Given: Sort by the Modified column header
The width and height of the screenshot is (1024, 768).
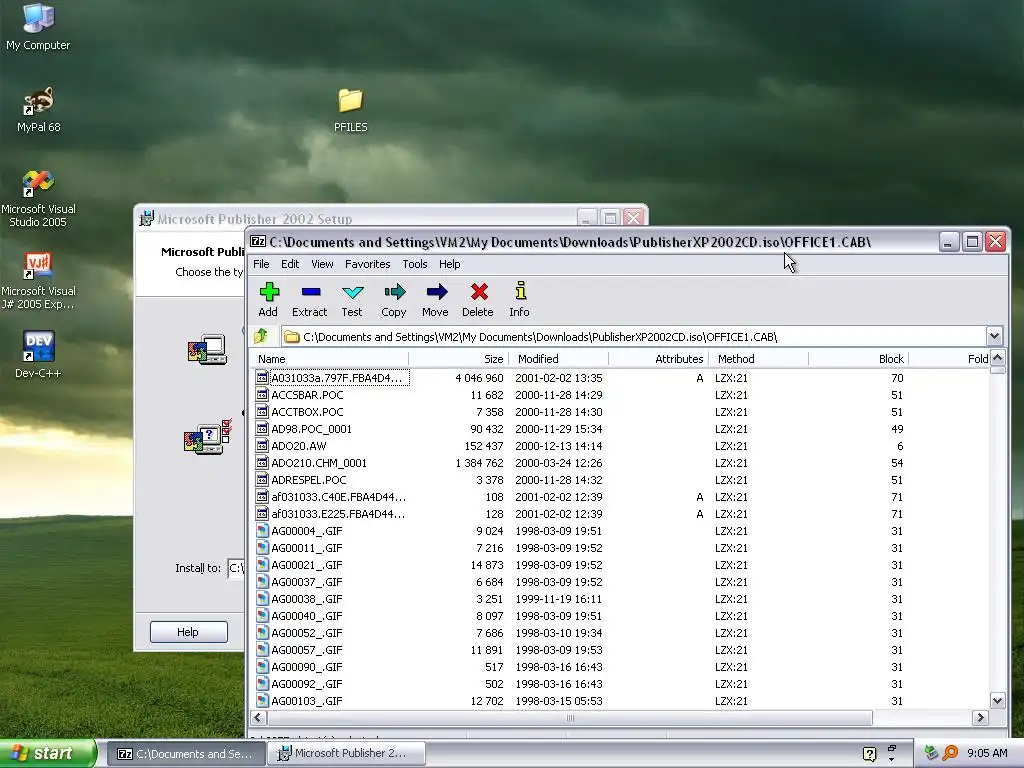Looking at the screenshot, I should tap(558, 359).
